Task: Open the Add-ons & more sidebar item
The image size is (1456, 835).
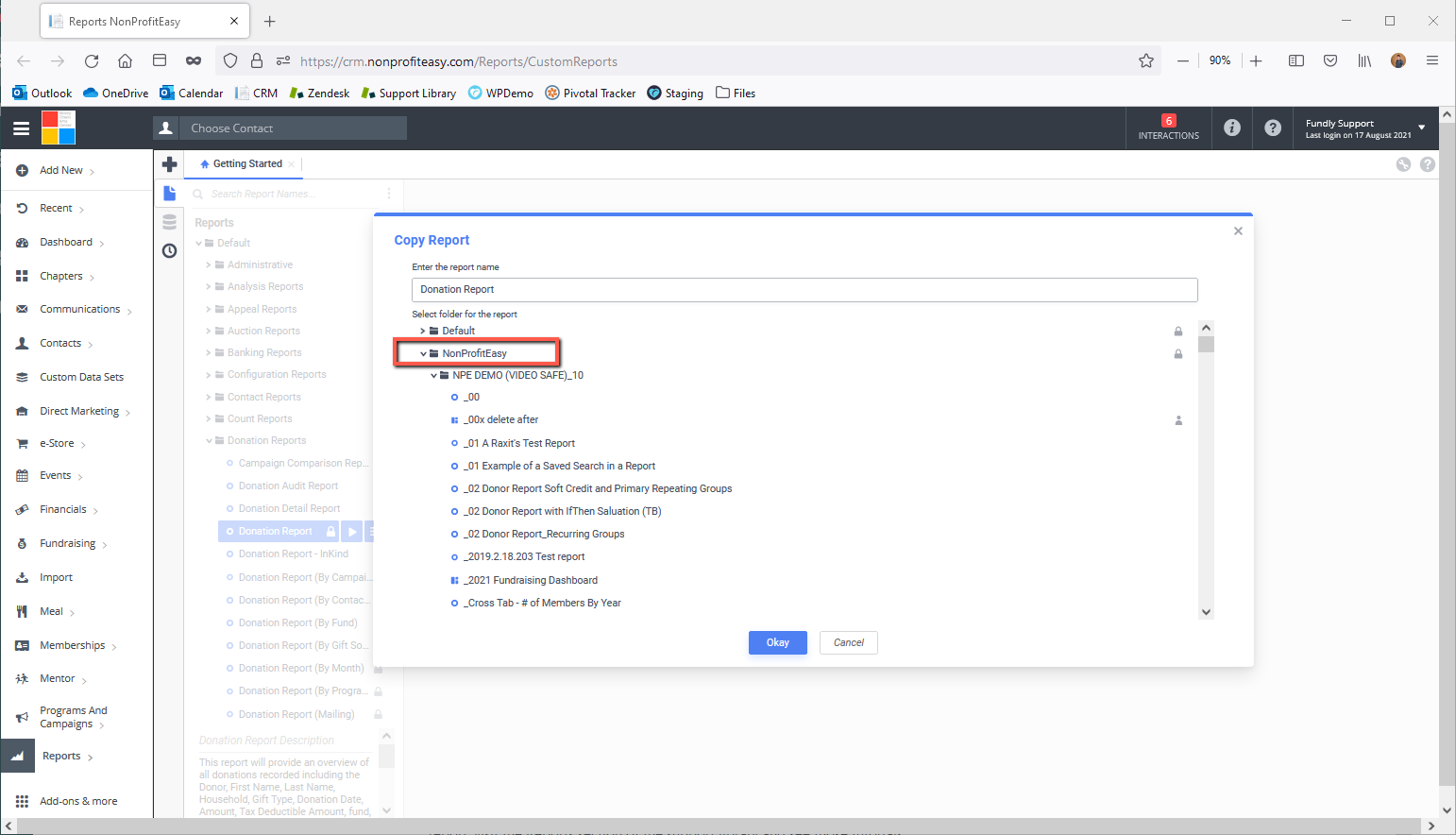Action: point(78,802)
